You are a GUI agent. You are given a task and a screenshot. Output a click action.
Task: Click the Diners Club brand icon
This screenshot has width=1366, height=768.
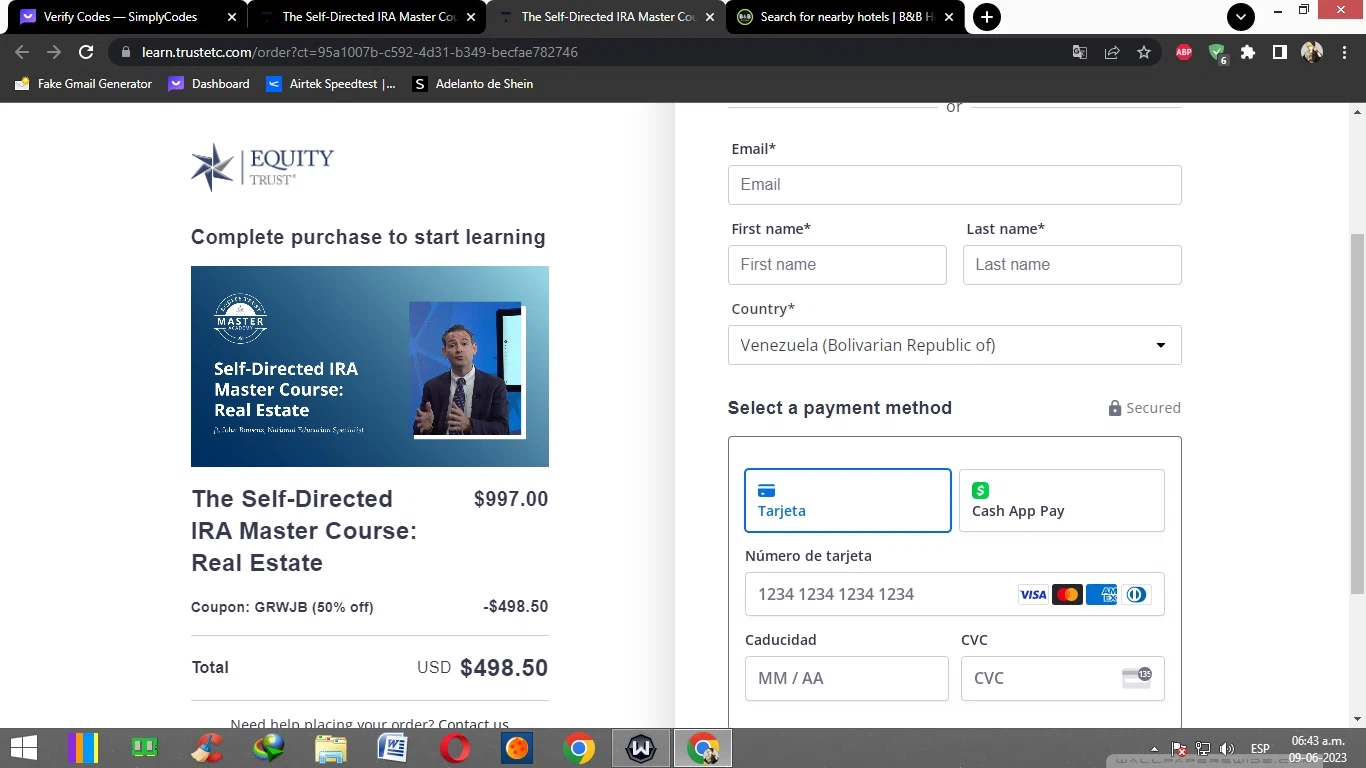pos(1135,595)
